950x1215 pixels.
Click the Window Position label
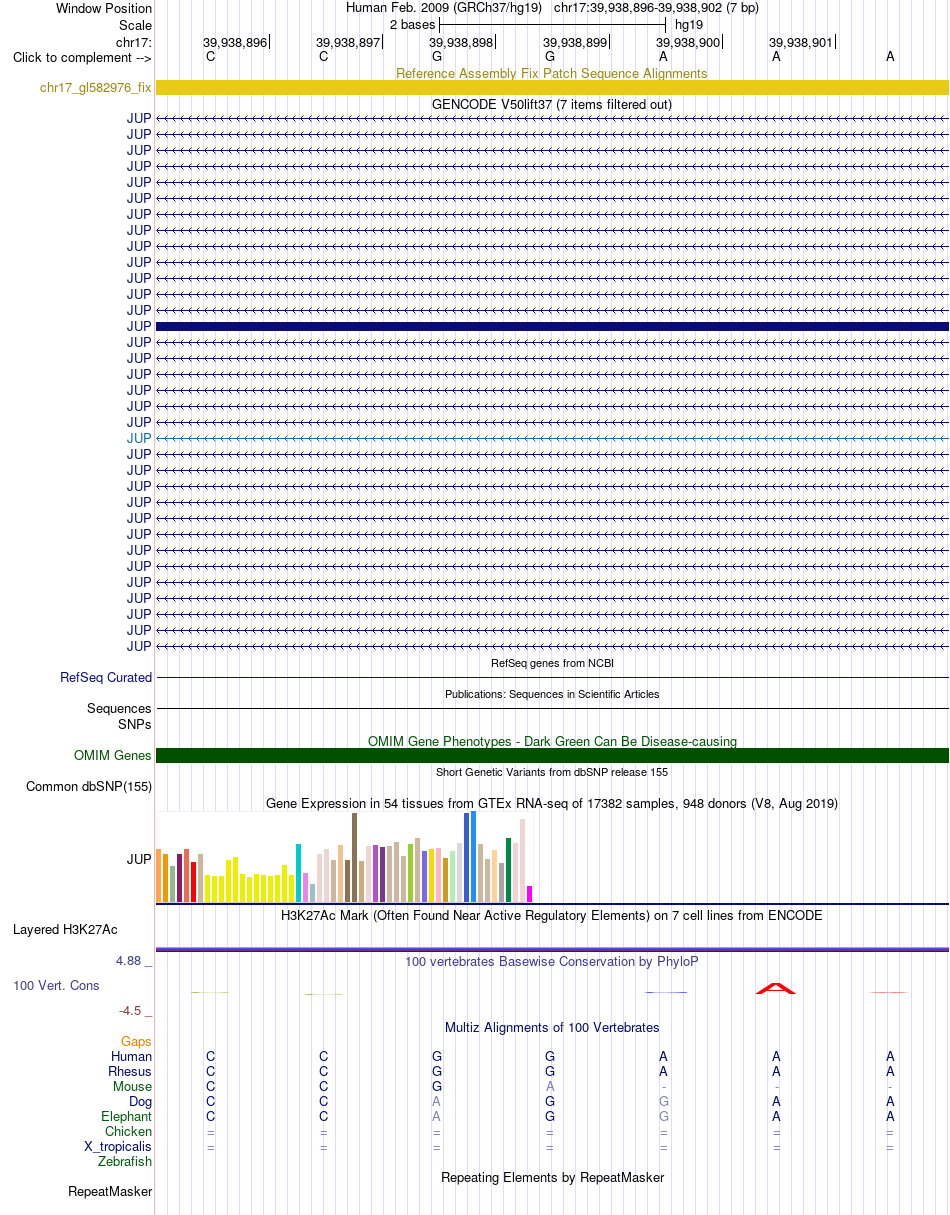click(104, 8)
